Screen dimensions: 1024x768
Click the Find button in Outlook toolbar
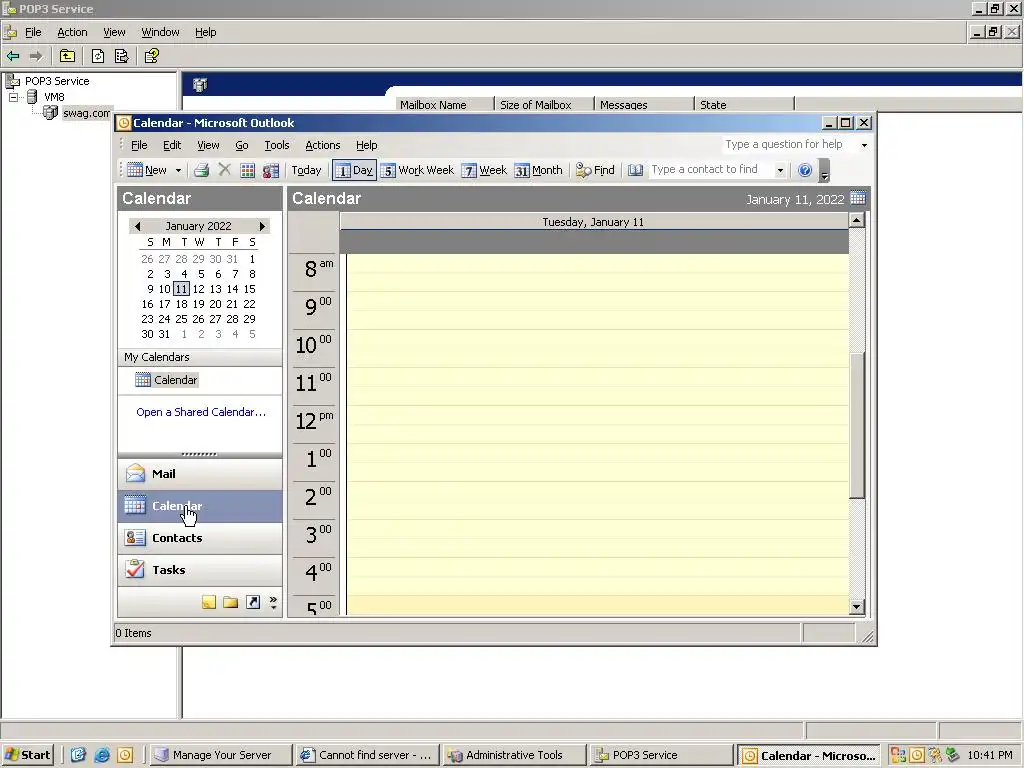pyautogui.click(x=595, y=170)
